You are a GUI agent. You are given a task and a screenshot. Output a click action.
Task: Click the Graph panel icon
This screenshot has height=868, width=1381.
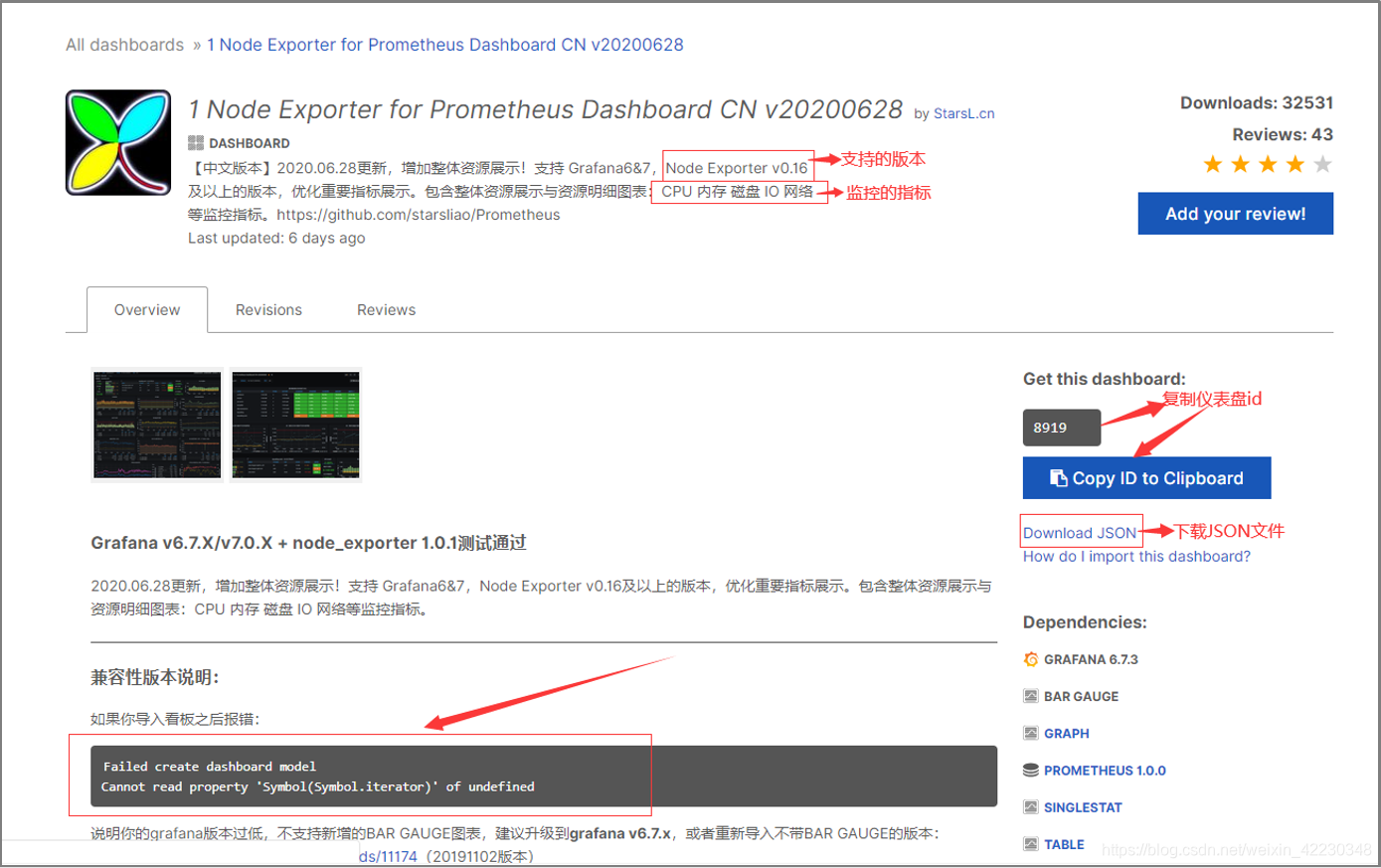[1031, 733]
